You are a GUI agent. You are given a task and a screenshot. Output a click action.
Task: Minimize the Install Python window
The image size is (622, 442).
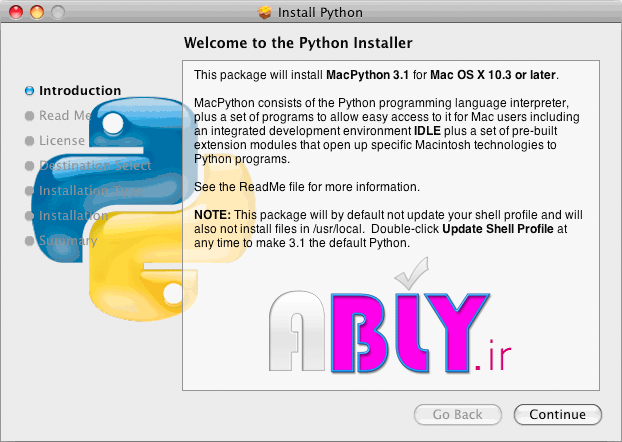click(x=37, y=12)
